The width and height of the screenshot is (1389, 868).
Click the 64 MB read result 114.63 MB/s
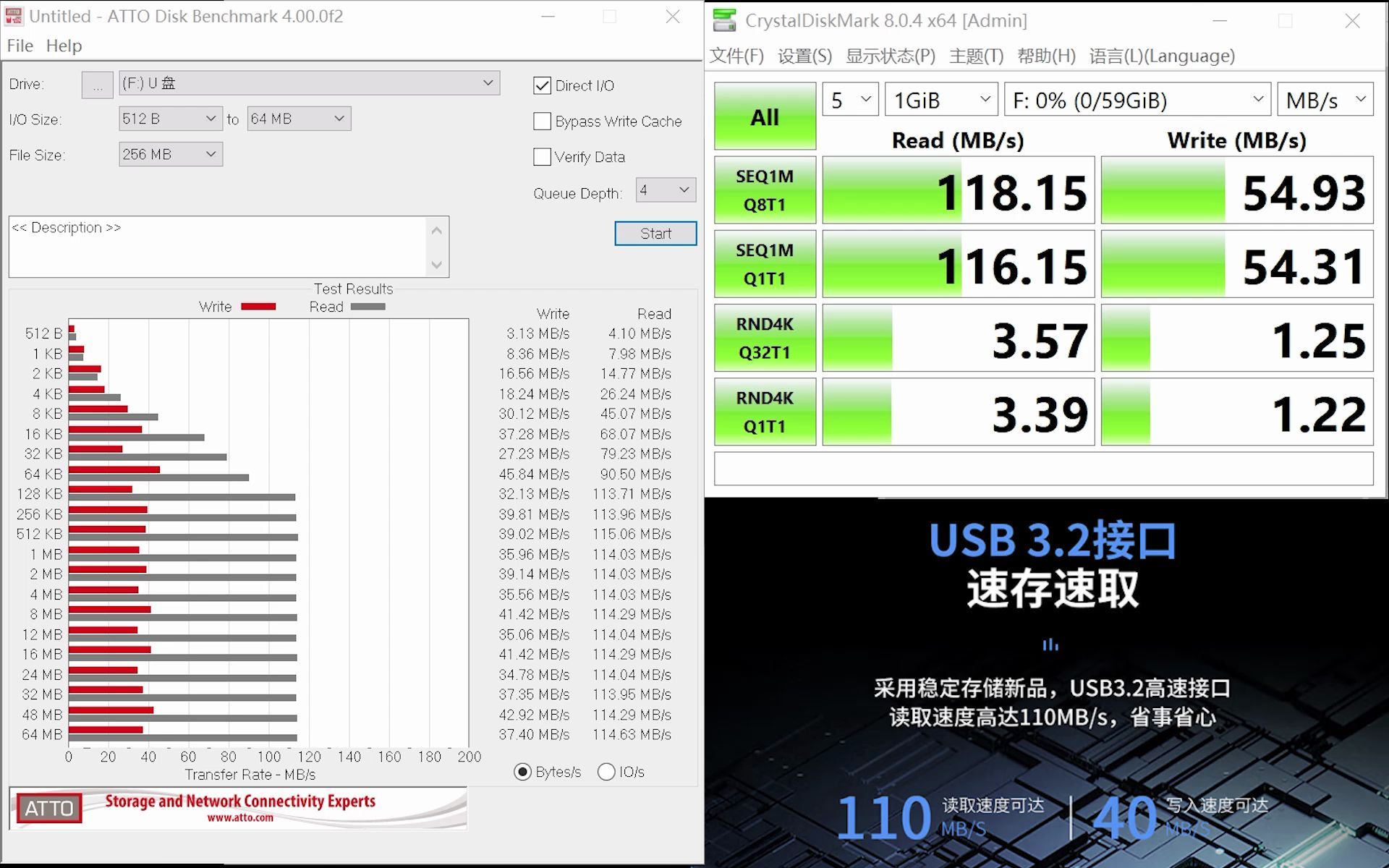632,734
